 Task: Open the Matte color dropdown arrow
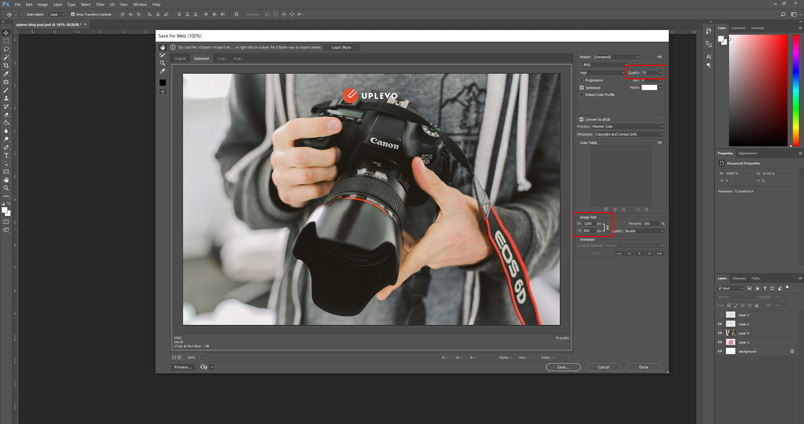click(660, 88)
